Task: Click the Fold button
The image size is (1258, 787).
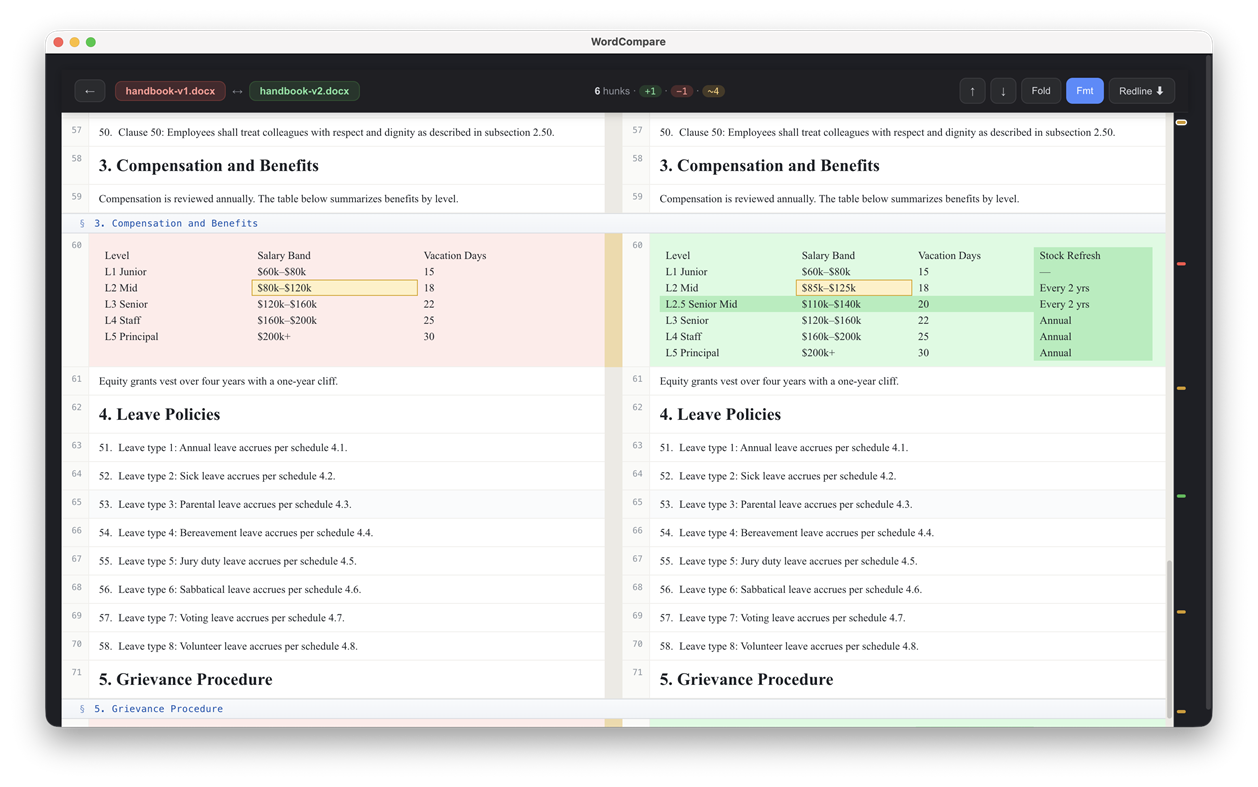Action: tap(1041, 91)
